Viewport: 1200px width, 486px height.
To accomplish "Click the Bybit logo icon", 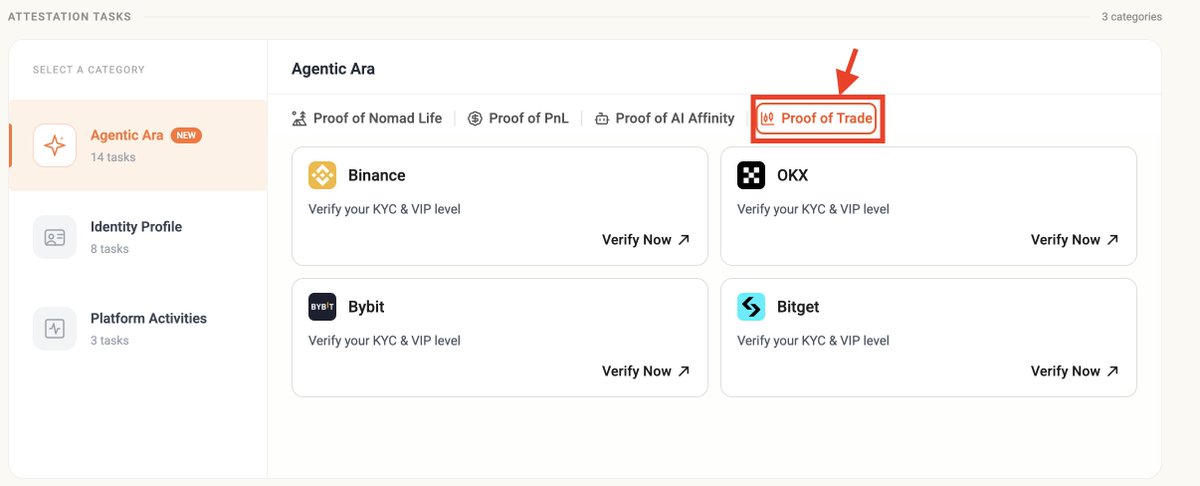I will point(322,307).
